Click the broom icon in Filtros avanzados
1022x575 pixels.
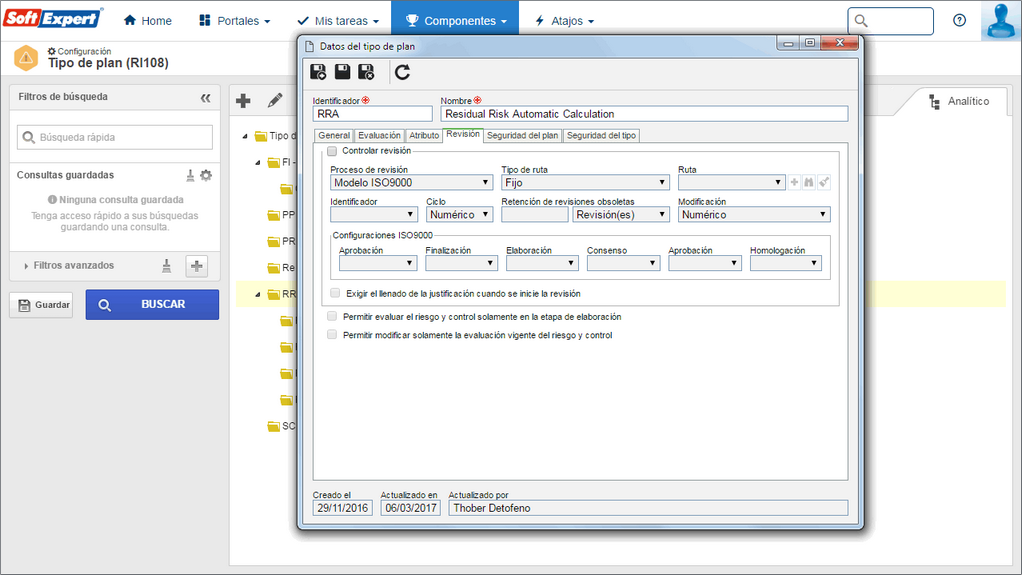click(x=167, y=266)
